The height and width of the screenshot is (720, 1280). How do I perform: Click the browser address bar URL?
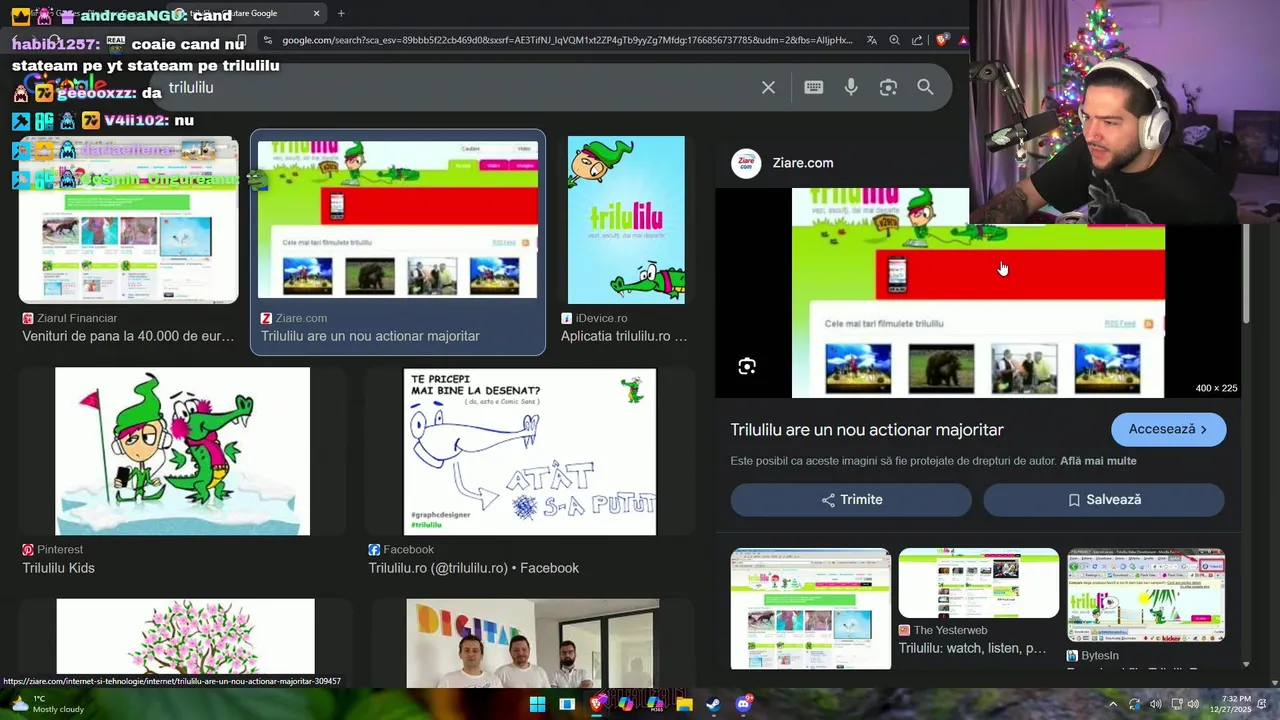567,40
